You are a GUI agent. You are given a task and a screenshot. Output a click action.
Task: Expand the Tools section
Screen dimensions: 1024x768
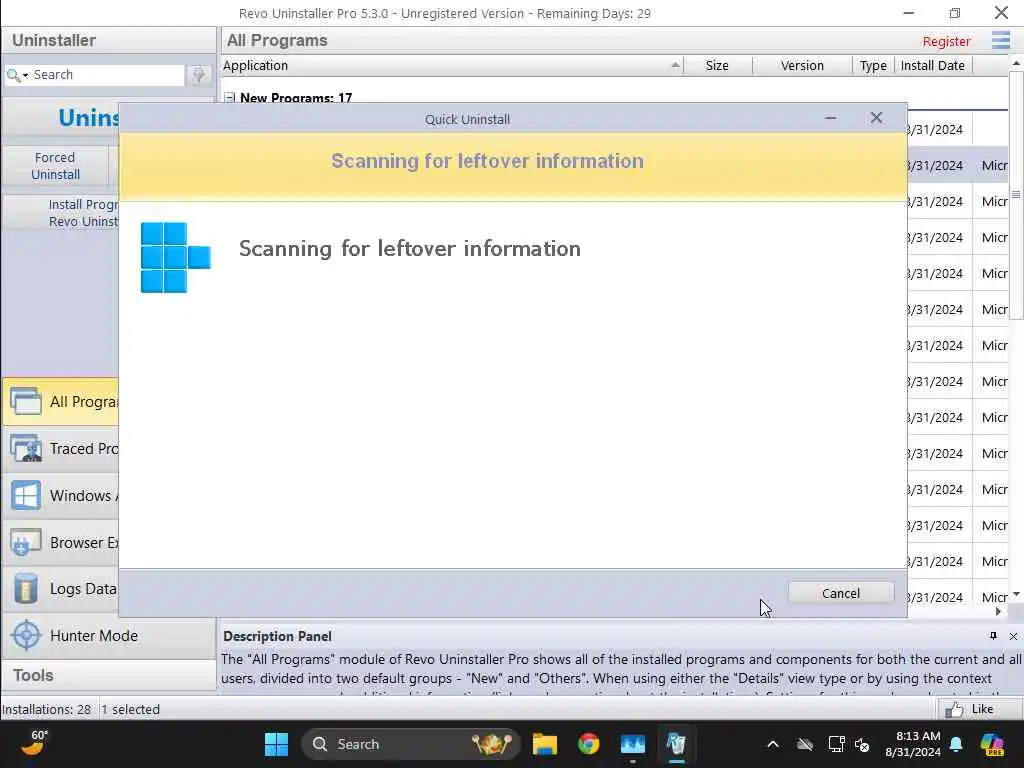pyautogui.click(x=108, y=675)
